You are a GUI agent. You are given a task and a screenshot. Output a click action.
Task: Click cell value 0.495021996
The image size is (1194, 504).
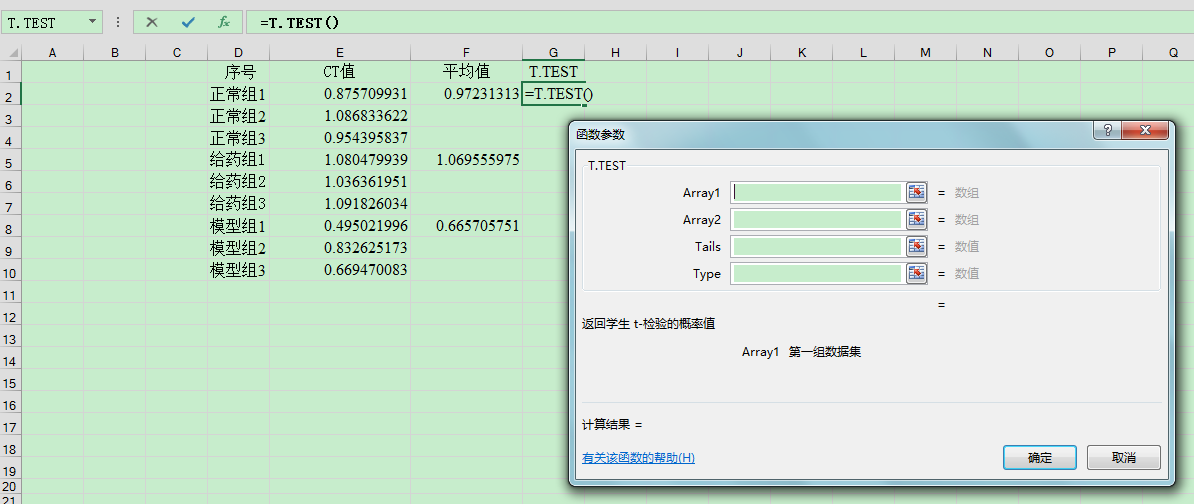pos(340,226)
